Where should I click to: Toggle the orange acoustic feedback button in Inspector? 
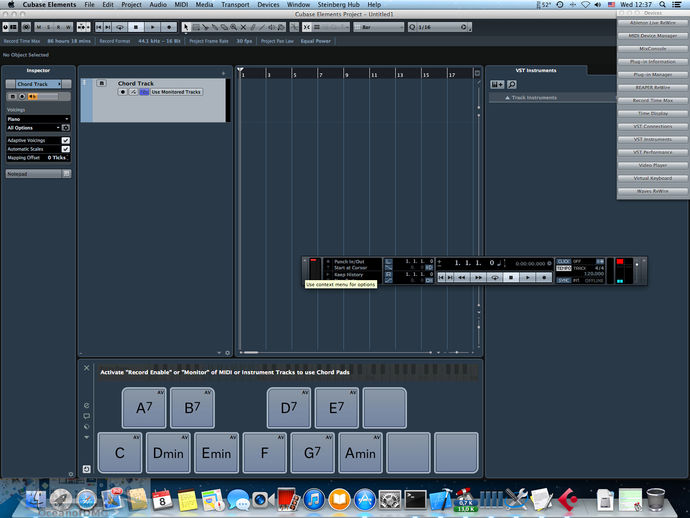point(32,96)
